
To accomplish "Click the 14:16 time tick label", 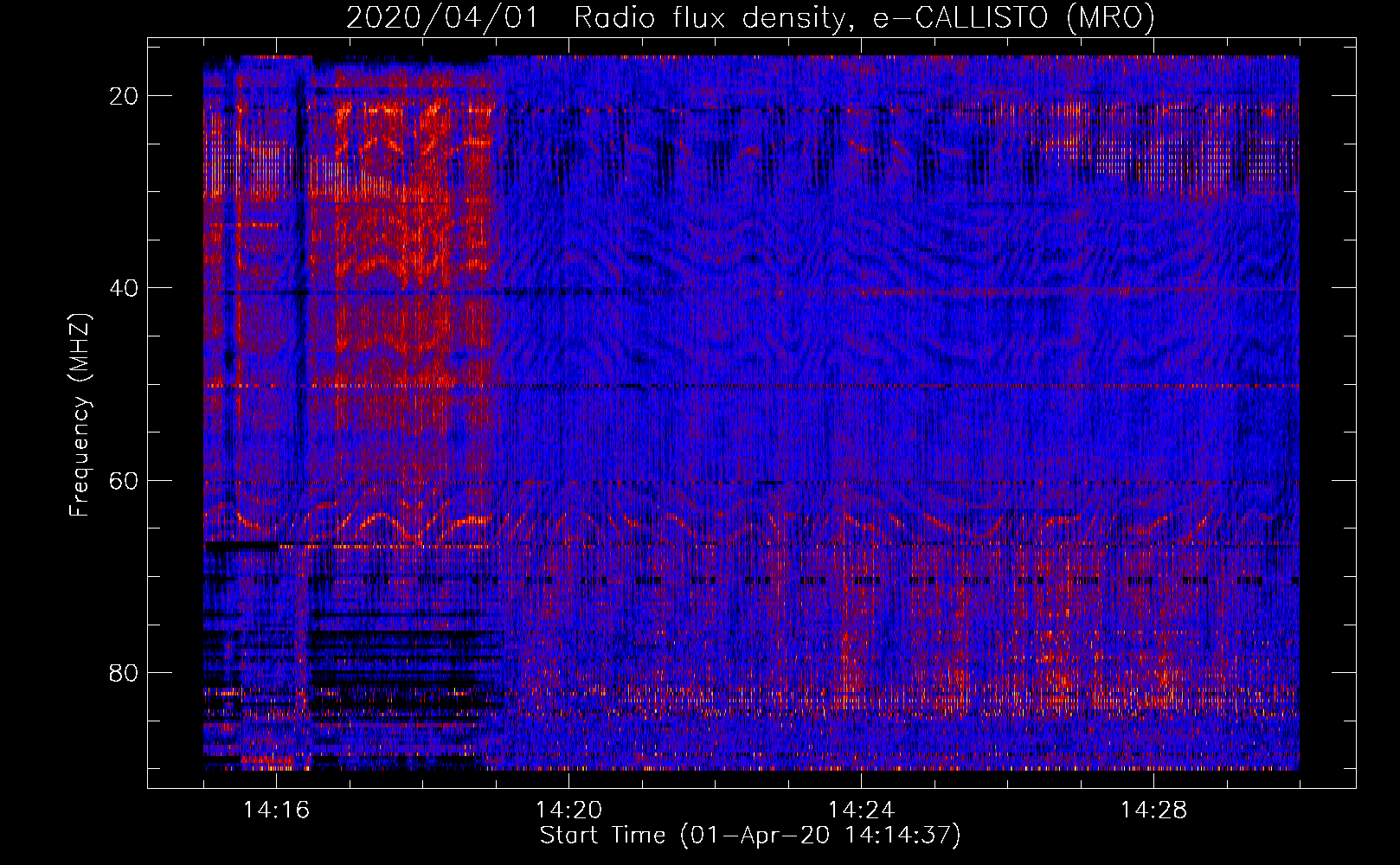I will [x=276, y=811].
